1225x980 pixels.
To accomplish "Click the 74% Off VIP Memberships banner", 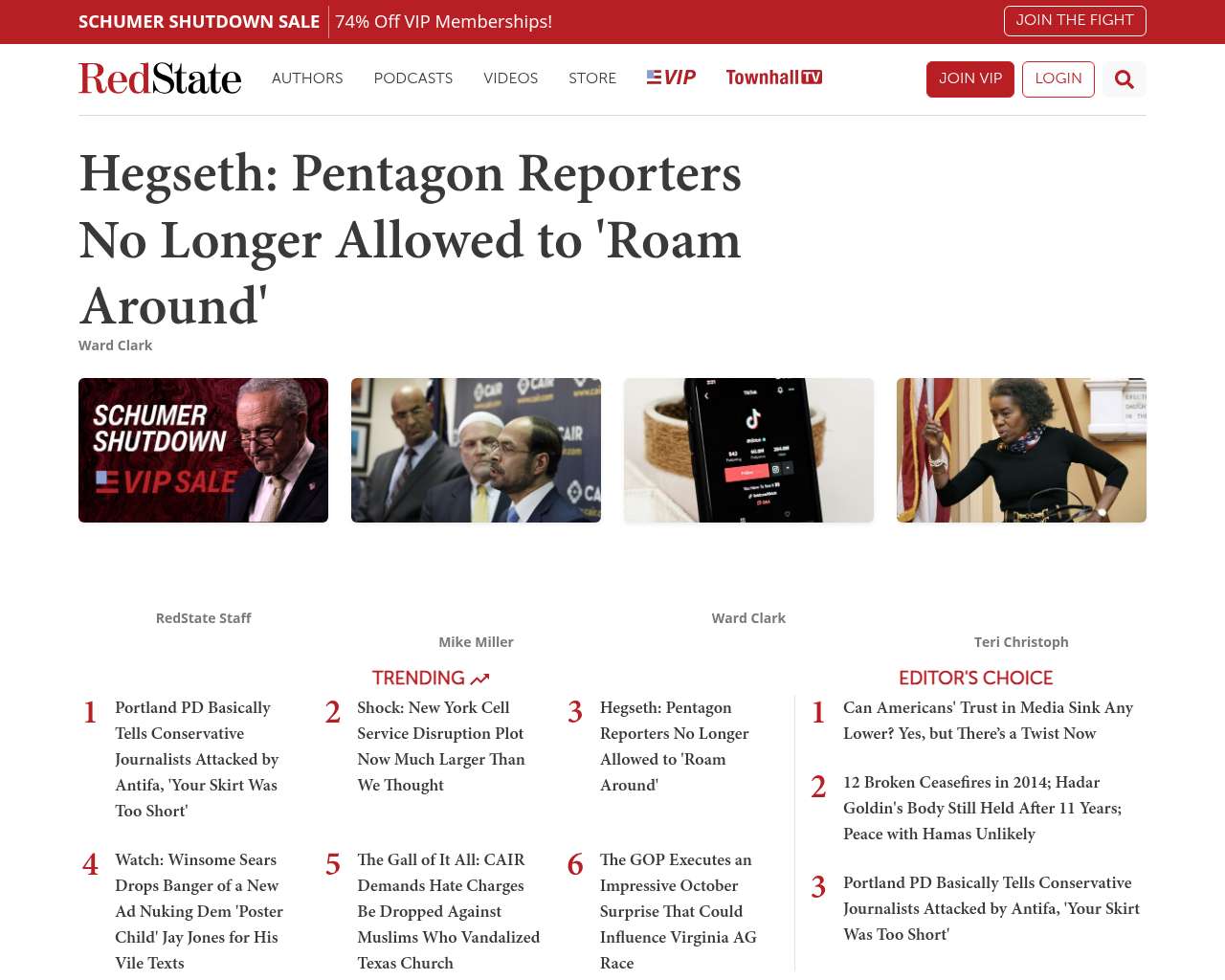I will (x=443, y=21).
